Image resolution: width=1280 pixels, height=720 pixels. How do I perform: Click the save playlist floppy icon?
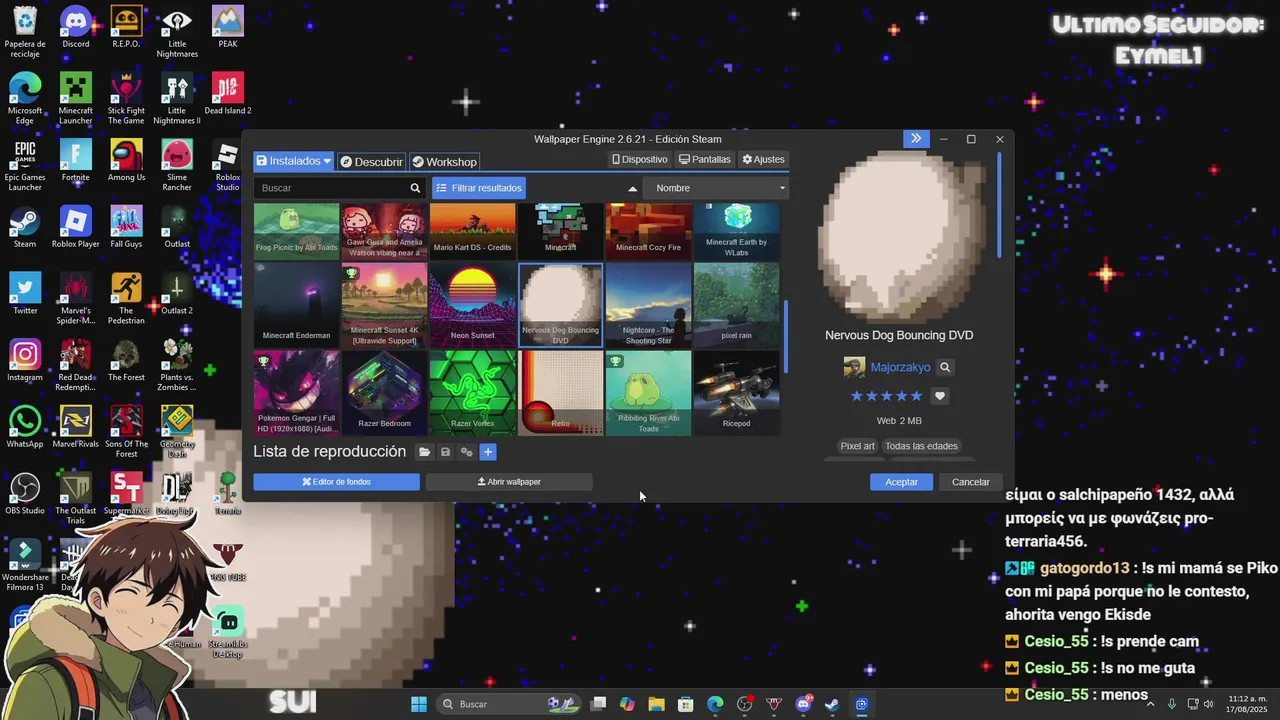(x=446, y=452)
